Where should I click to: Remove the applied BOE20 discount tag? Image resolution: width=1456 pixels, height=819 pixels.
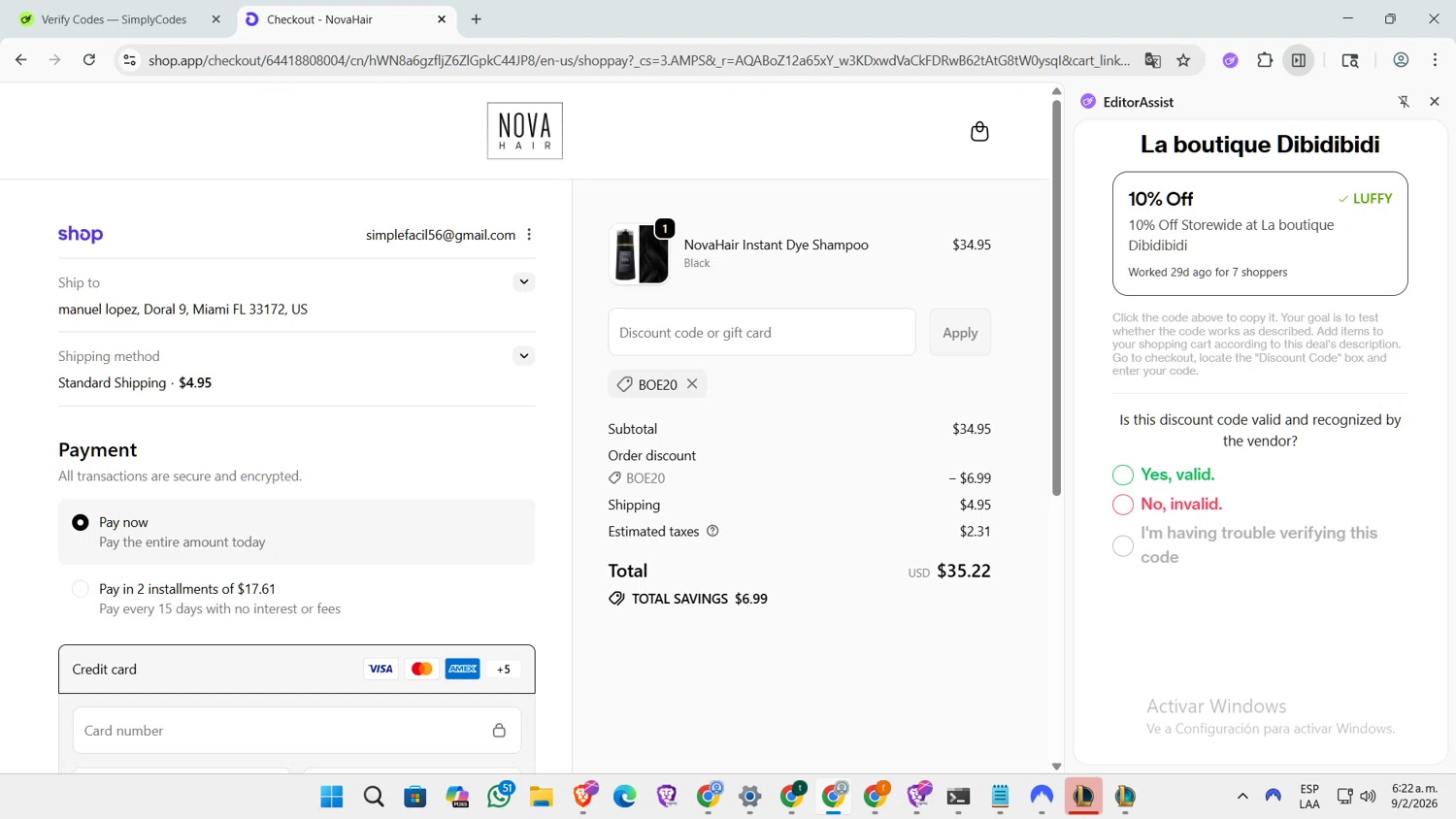pyautogui.click(x=692, y=384)
